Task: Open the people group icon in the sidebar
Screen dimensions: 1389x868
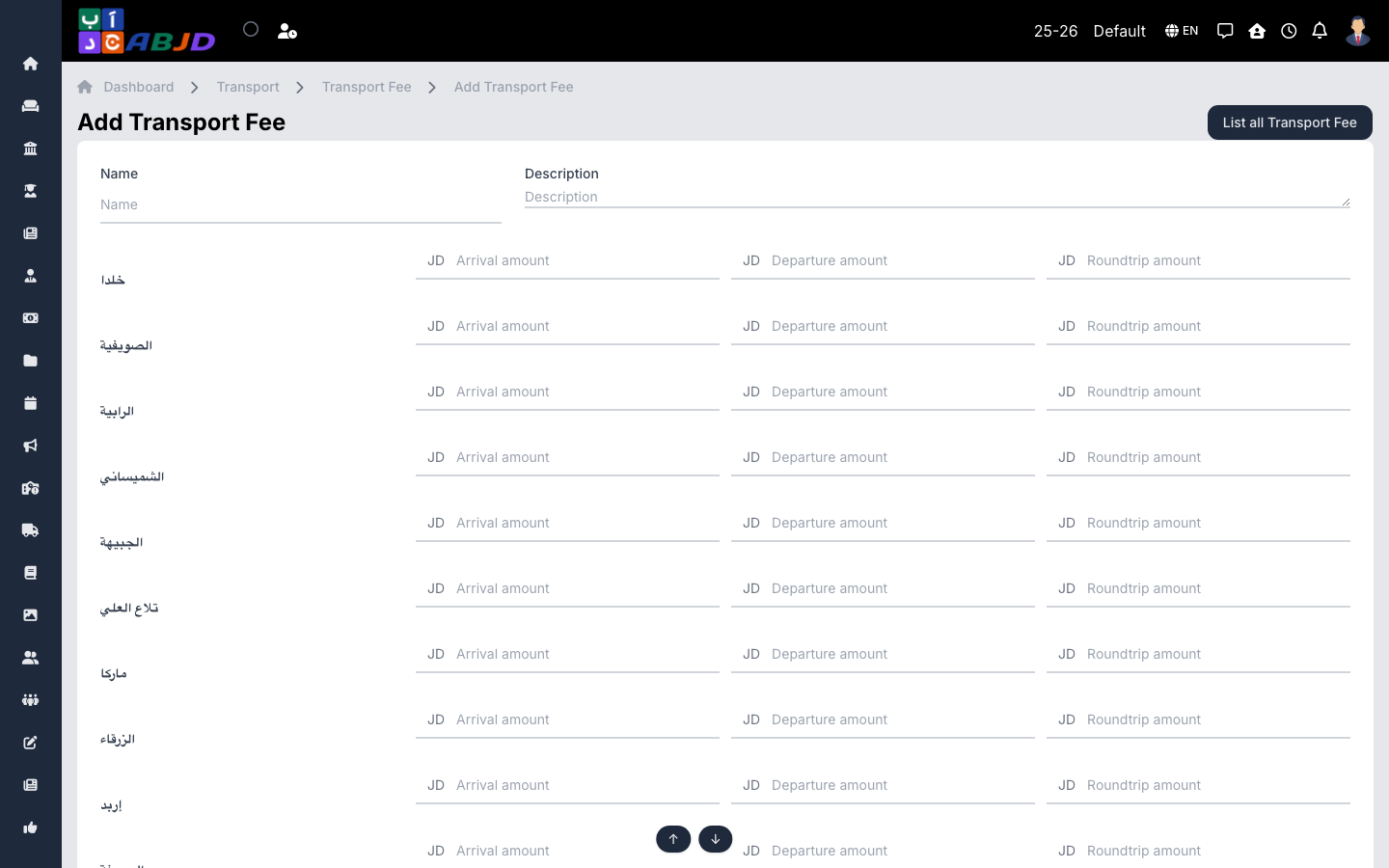Action: tap(31, 700)
